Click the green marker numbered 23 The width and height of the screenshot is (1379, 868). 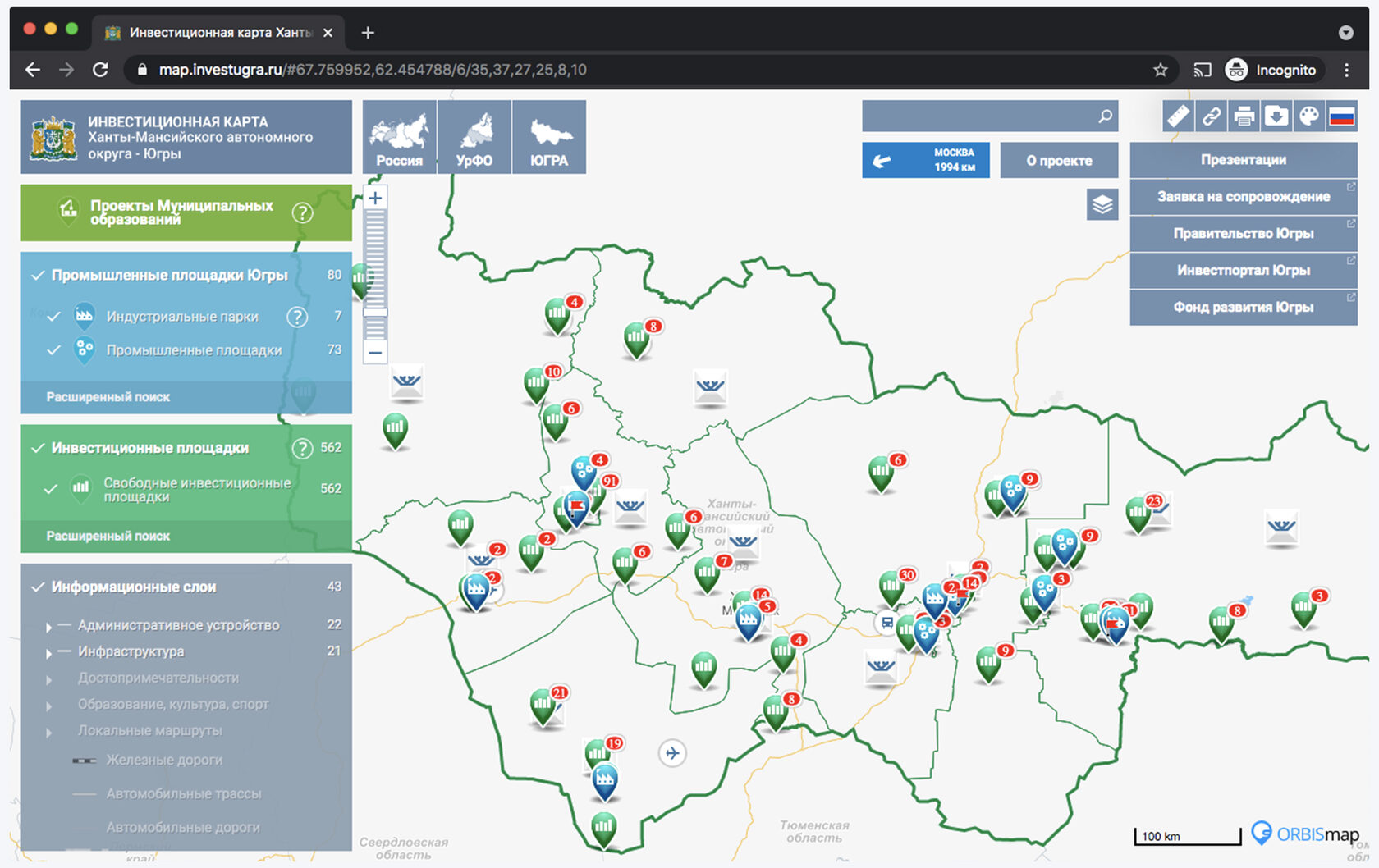[1139, 514]
